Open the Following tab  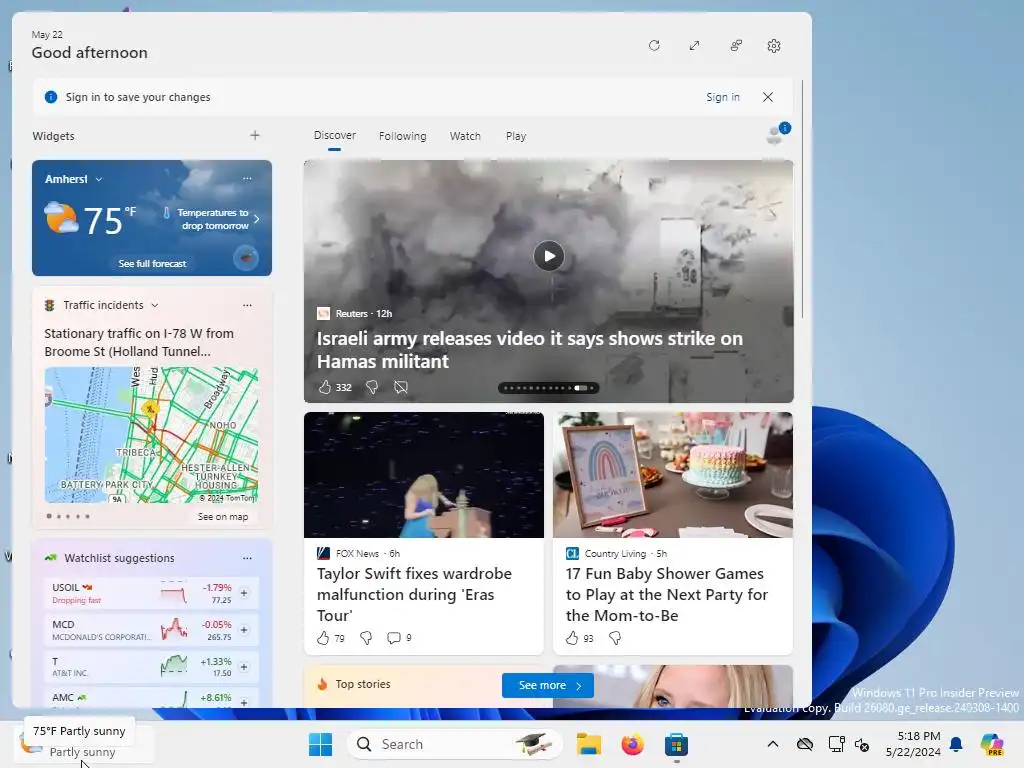coord(402,136)
